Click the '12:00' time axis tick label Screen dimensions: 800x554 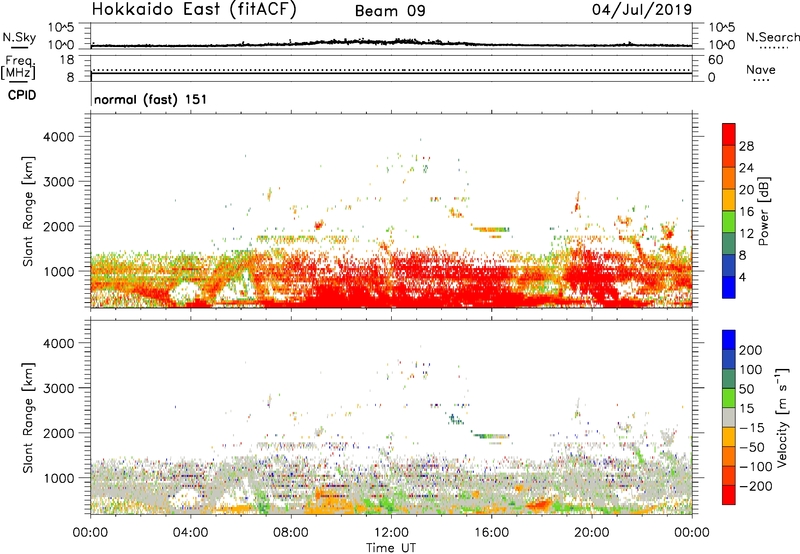(391, 533)
